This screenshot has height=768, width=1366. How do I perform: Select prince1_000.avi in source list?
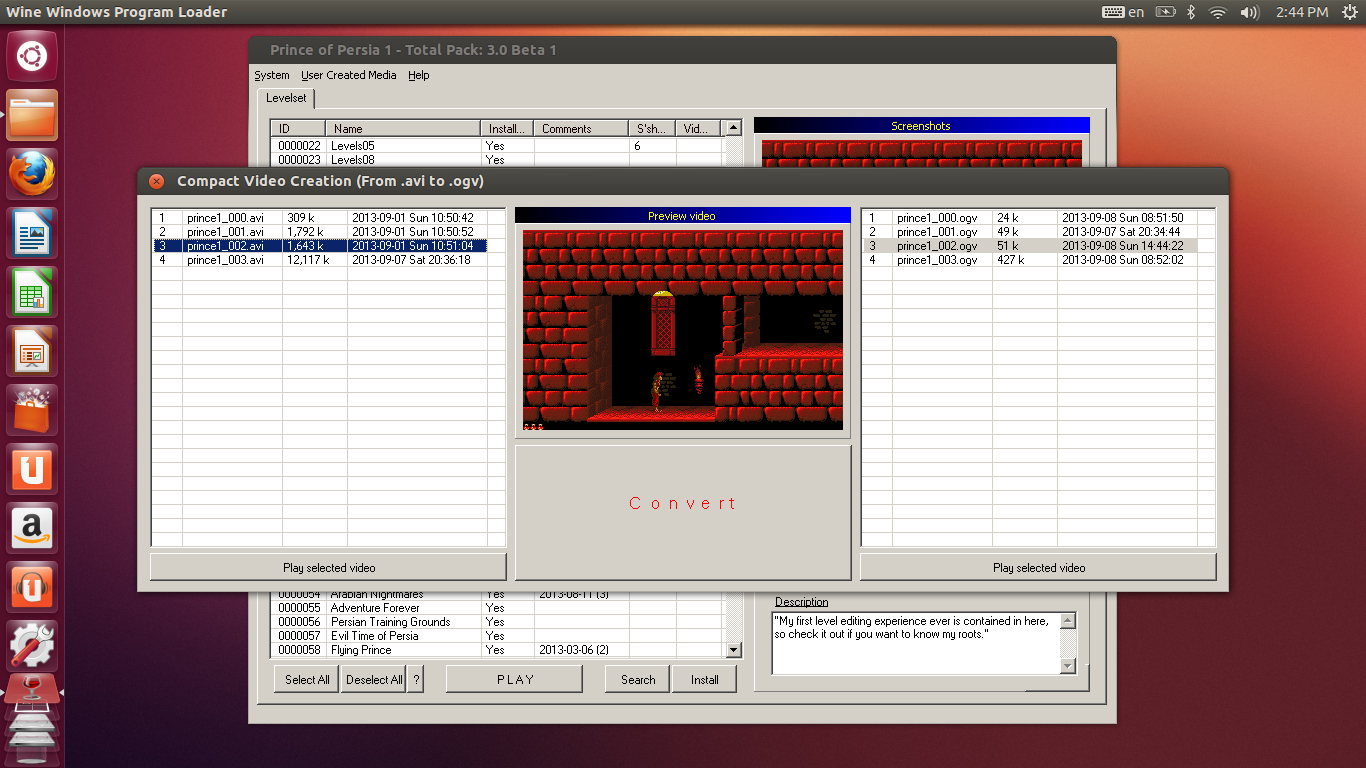tap(320, 217)
